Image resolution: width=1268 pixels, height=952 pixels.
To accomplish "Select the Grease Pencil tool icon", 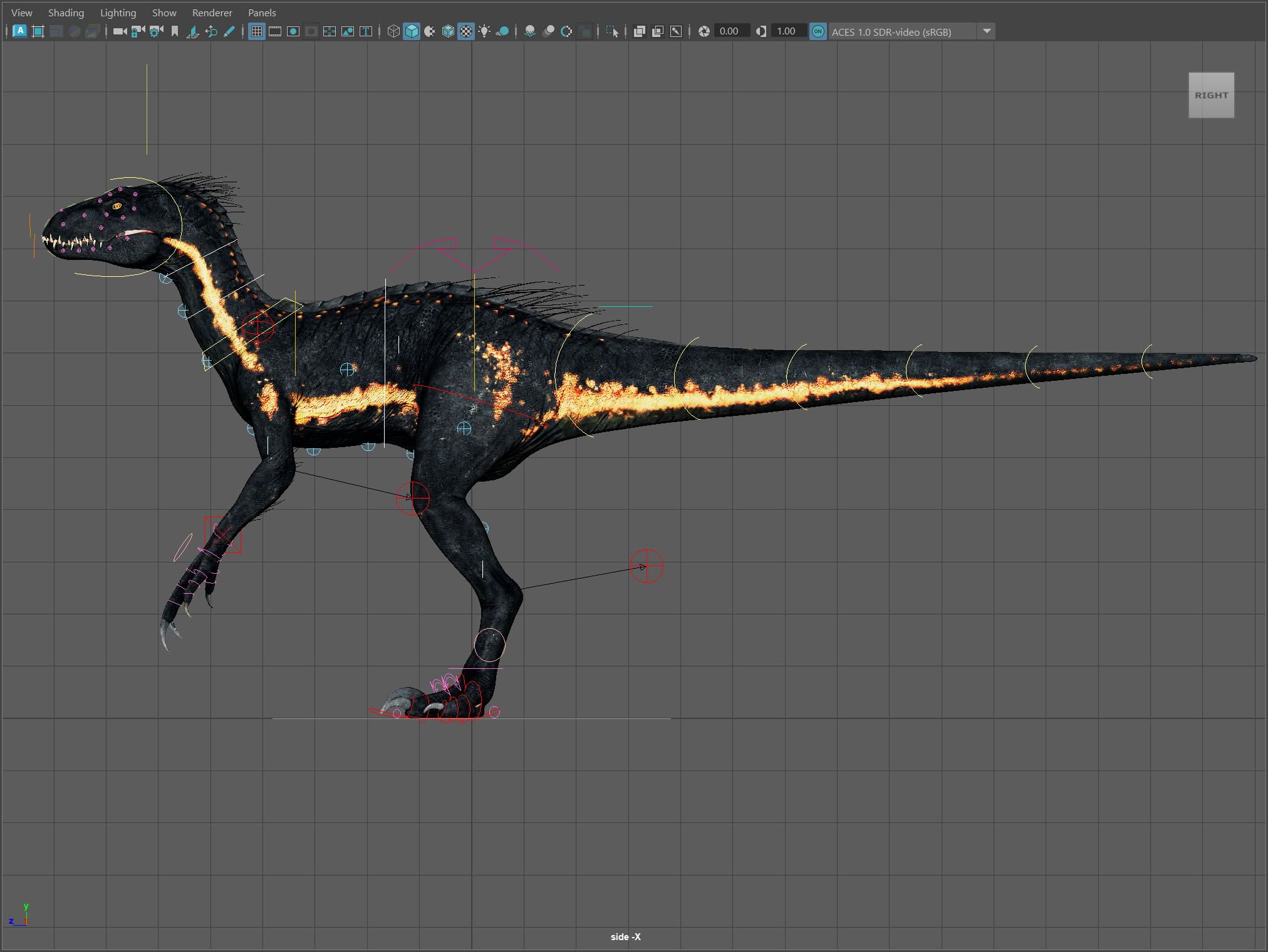I will (229, 31).
